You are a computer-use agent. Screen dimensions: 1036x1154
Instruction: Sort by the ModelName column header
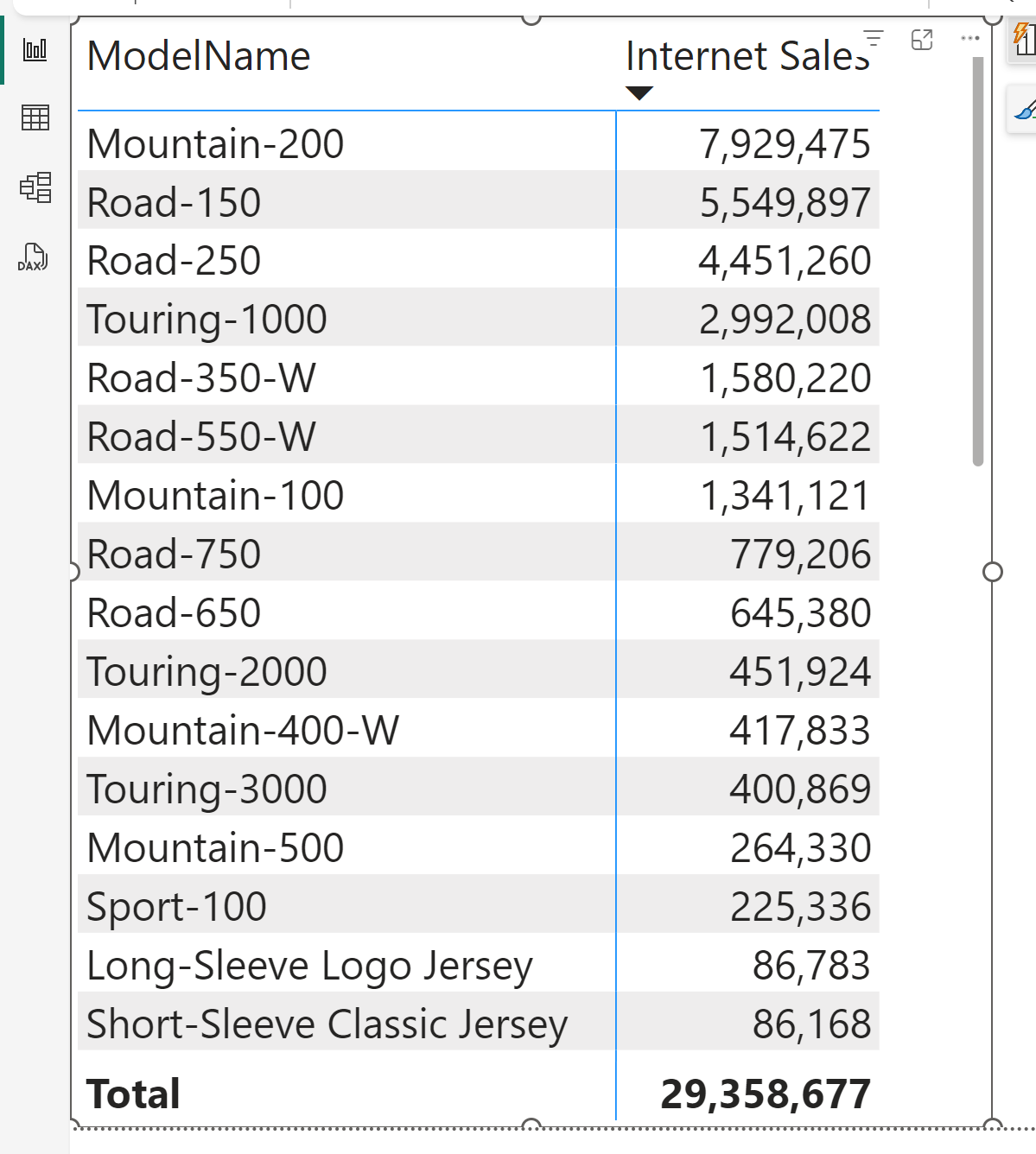[x=199, y=57]
